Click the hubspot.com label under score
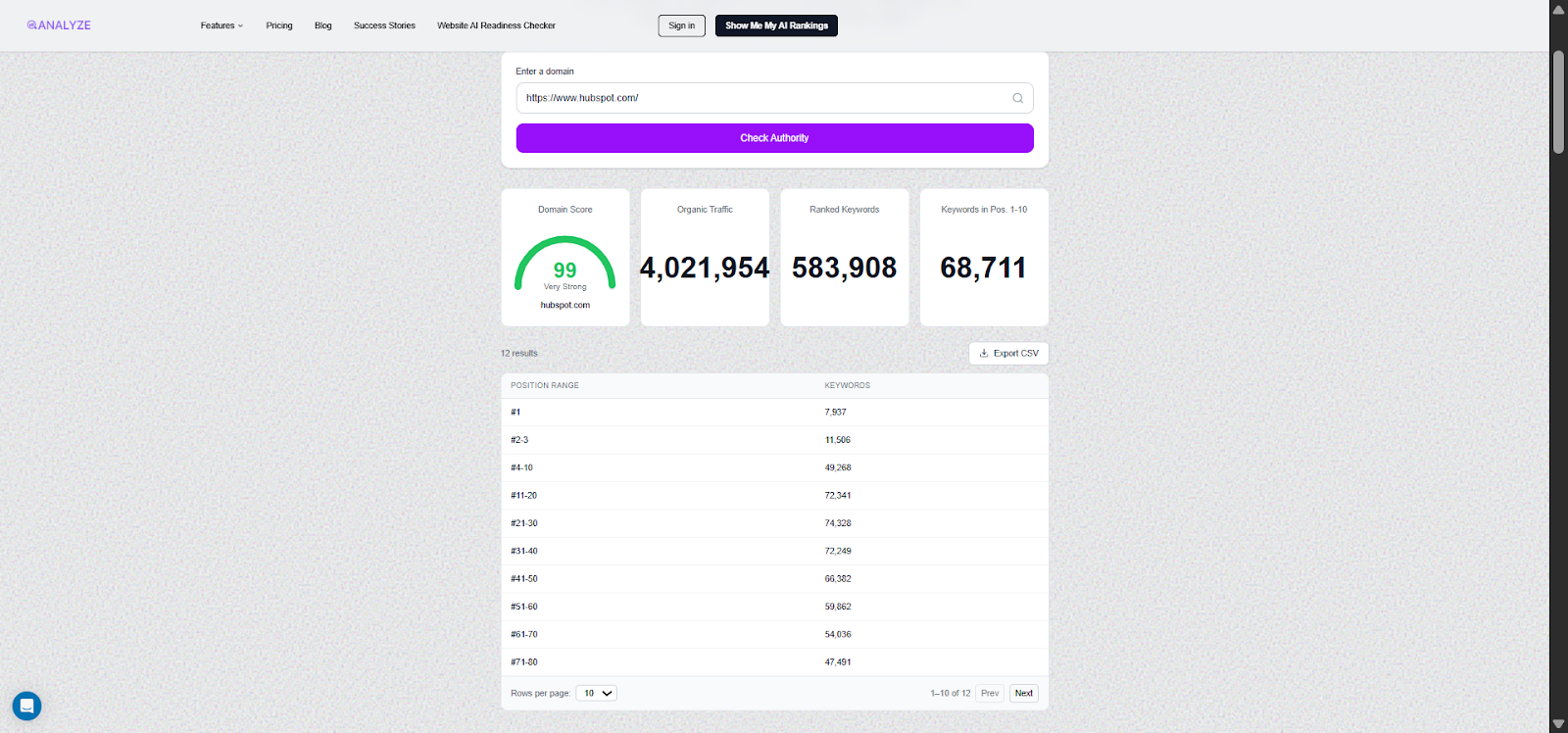This screenshot has height=733, width=1568. [565, 305]
